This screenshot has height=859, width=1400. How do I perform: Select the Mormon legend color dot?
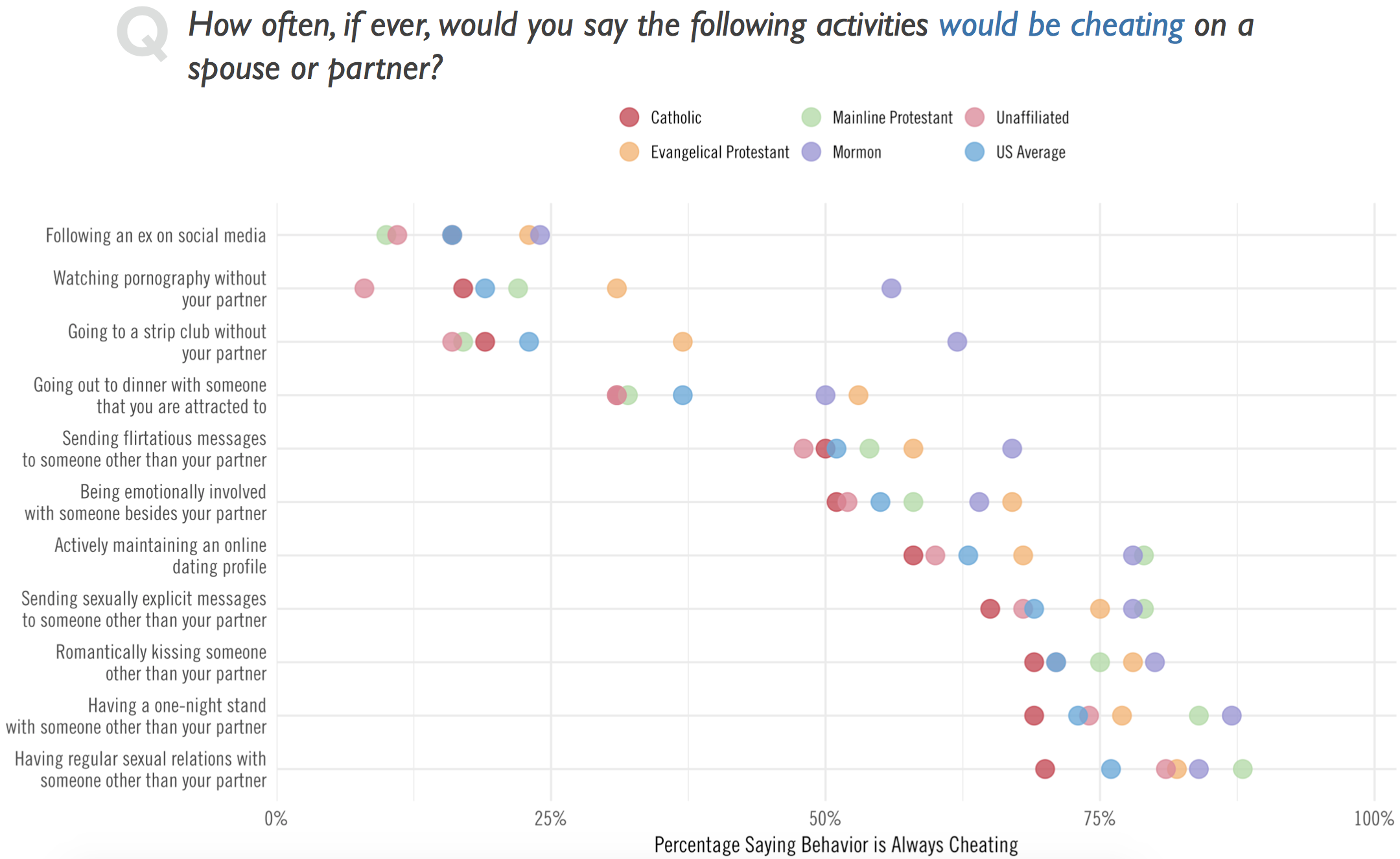point(811,152)
